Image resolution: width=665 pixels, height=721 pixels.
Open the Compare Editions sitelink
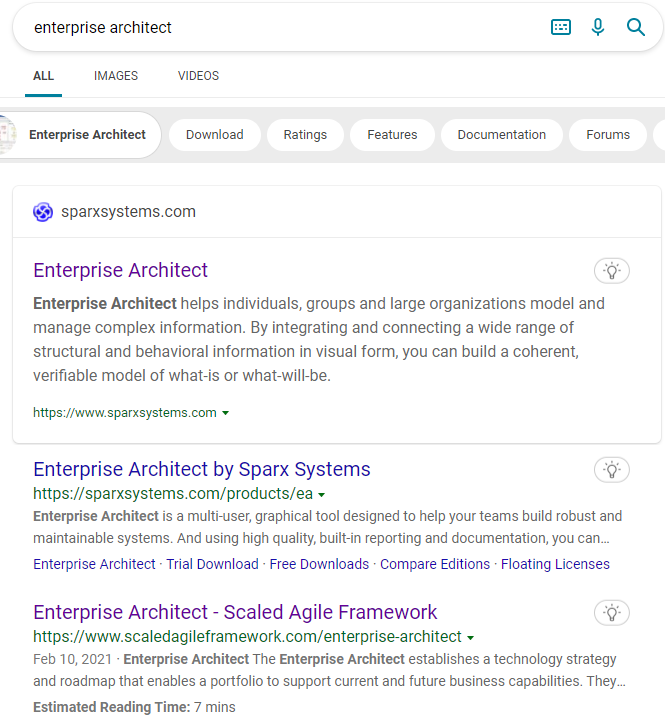435,564
